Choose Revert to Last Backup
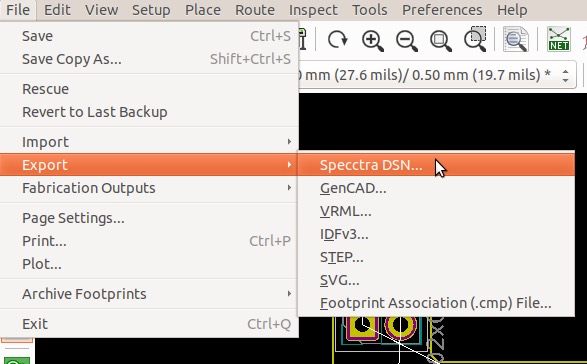This screenshot has height=364, width=587. click(x=149, y=112)
